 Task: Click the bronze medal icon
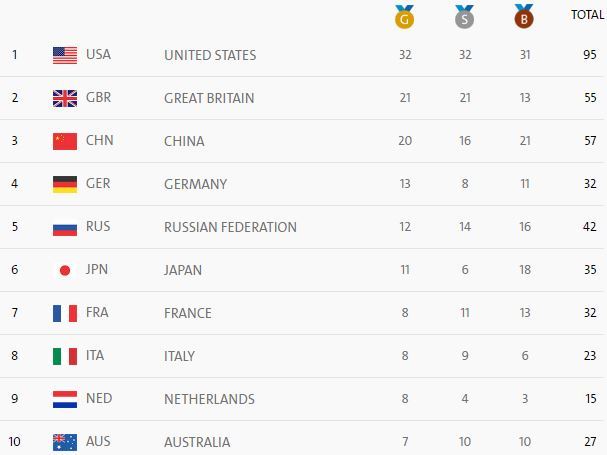pos(525,17)
